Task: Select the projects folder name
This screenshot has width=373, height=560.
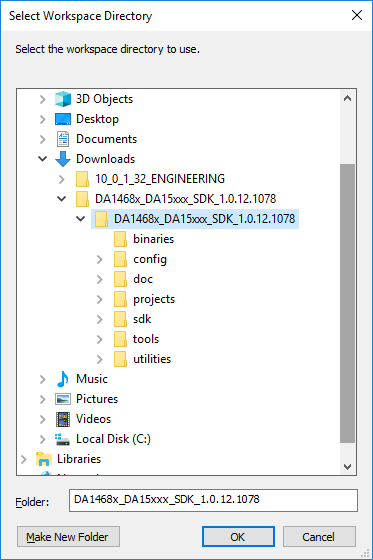Action: click(x=154, y=299)
